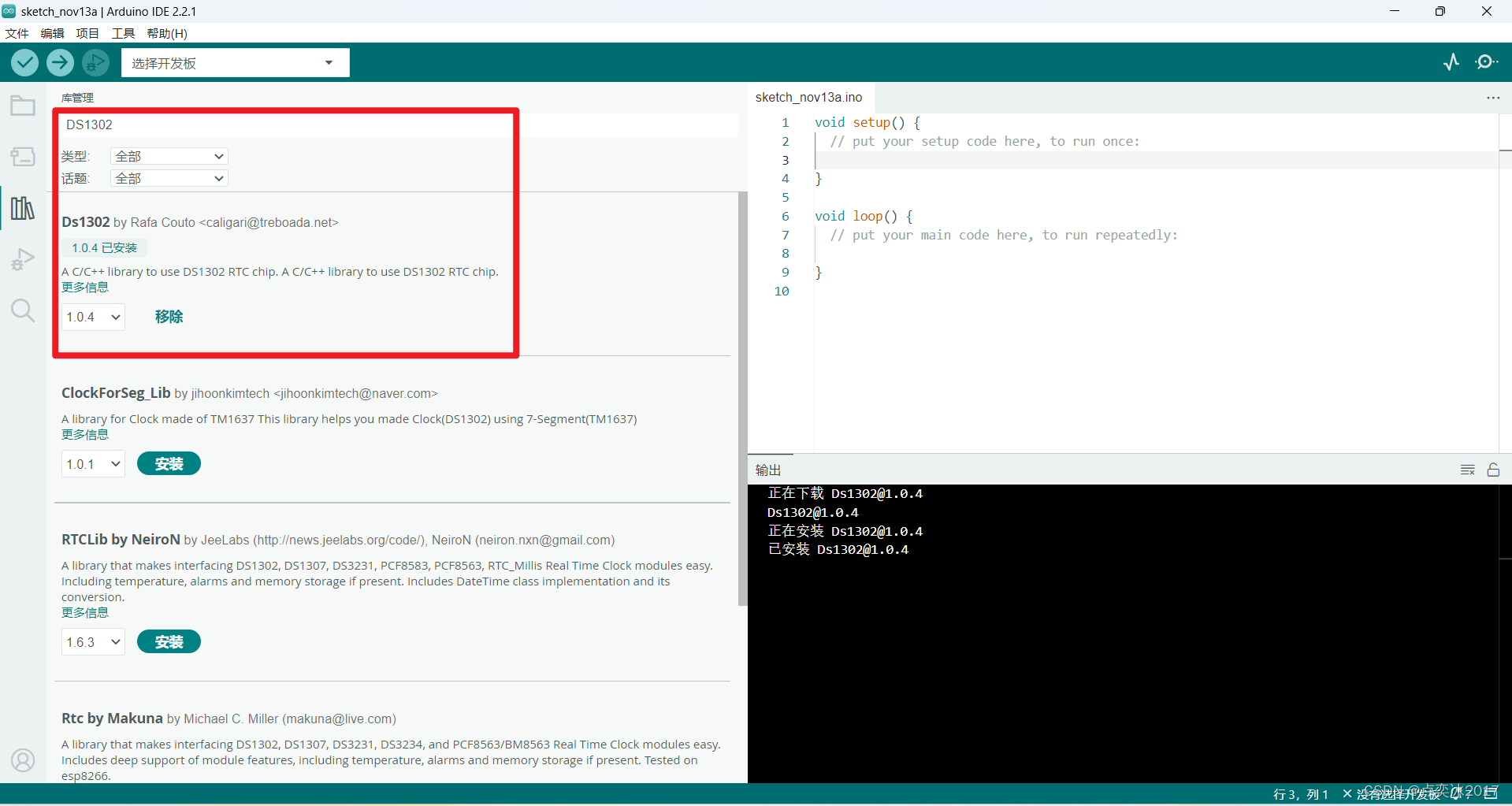Open 更多信息 link for RTCLib by NeiroN
This screenshot has height=806, width=1512.
tap(85, 613)
